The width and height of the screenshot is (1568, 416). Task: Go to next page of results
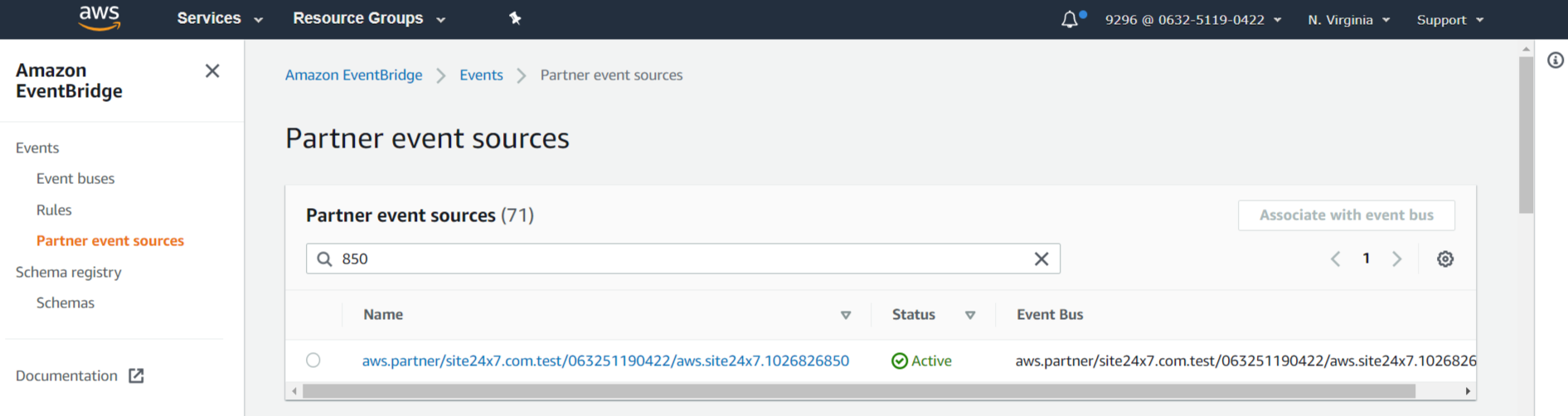[1397, 259]
